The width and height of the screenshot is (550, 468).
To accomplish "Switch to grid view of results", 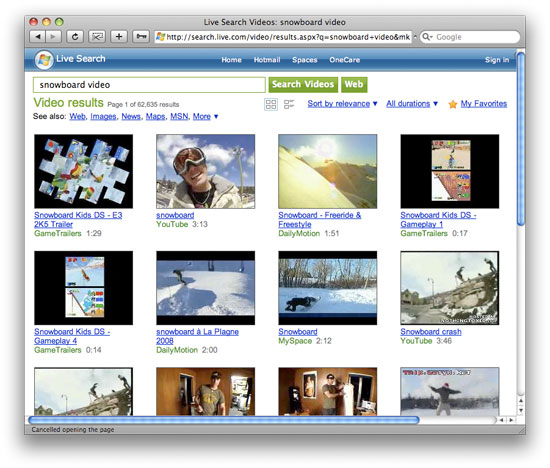I will coord(270,104).
